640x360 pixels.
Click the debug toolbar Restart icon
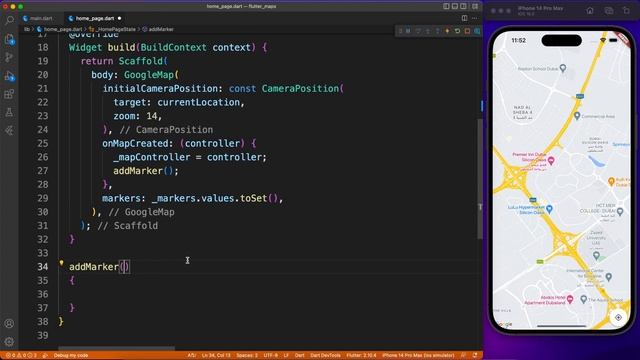pos(457,31)
